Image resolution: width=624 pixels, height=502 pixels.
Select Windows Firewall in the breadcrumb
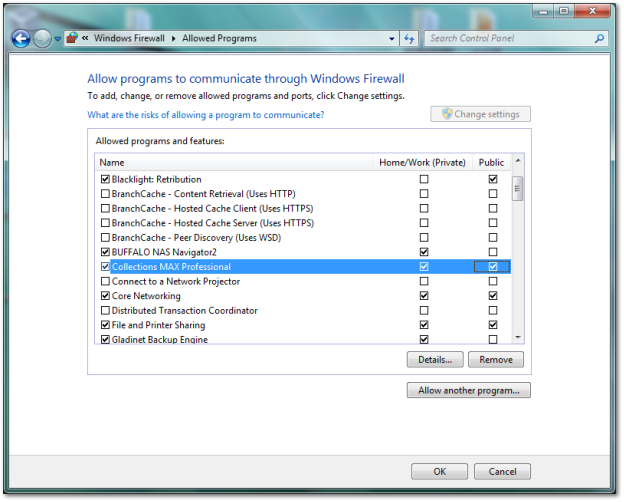point(129,38)
